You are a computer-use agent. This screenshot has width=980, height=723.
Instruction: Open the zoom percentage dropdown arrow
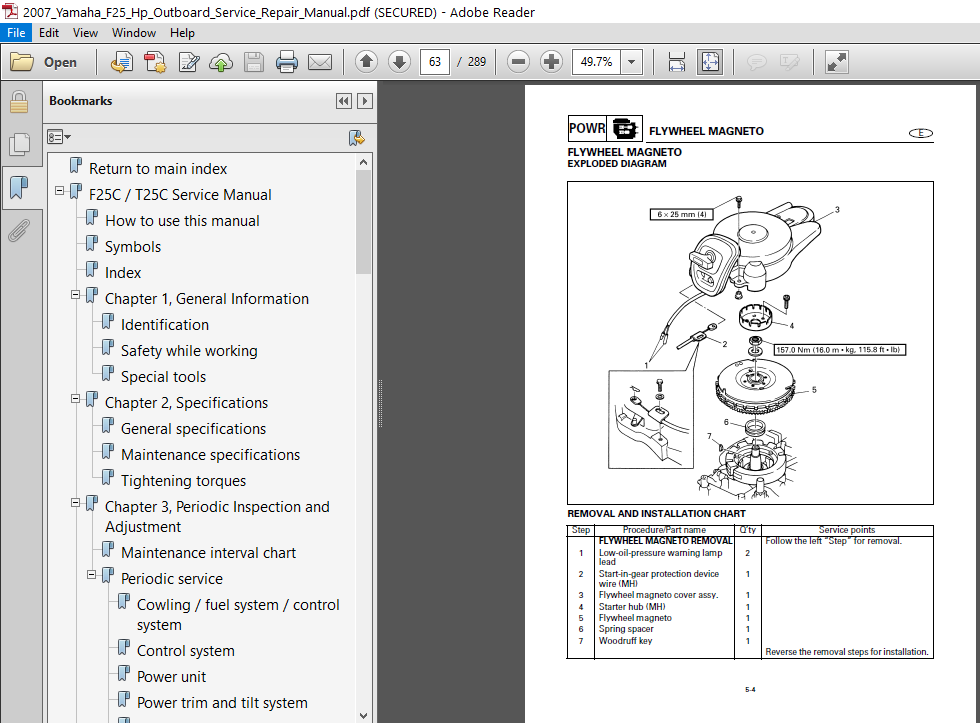click(632, 62)
